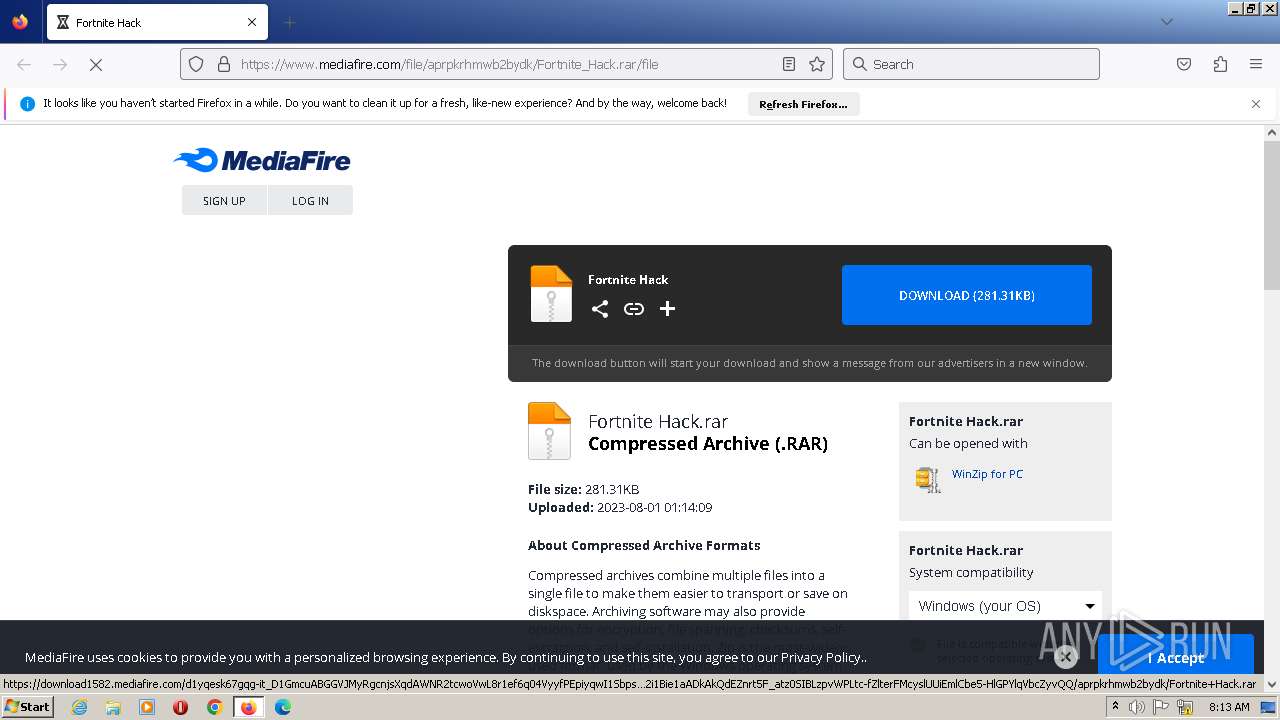Toggle reader view for this page
This screenshot has width=1280, height=720.
coord(789,64)
